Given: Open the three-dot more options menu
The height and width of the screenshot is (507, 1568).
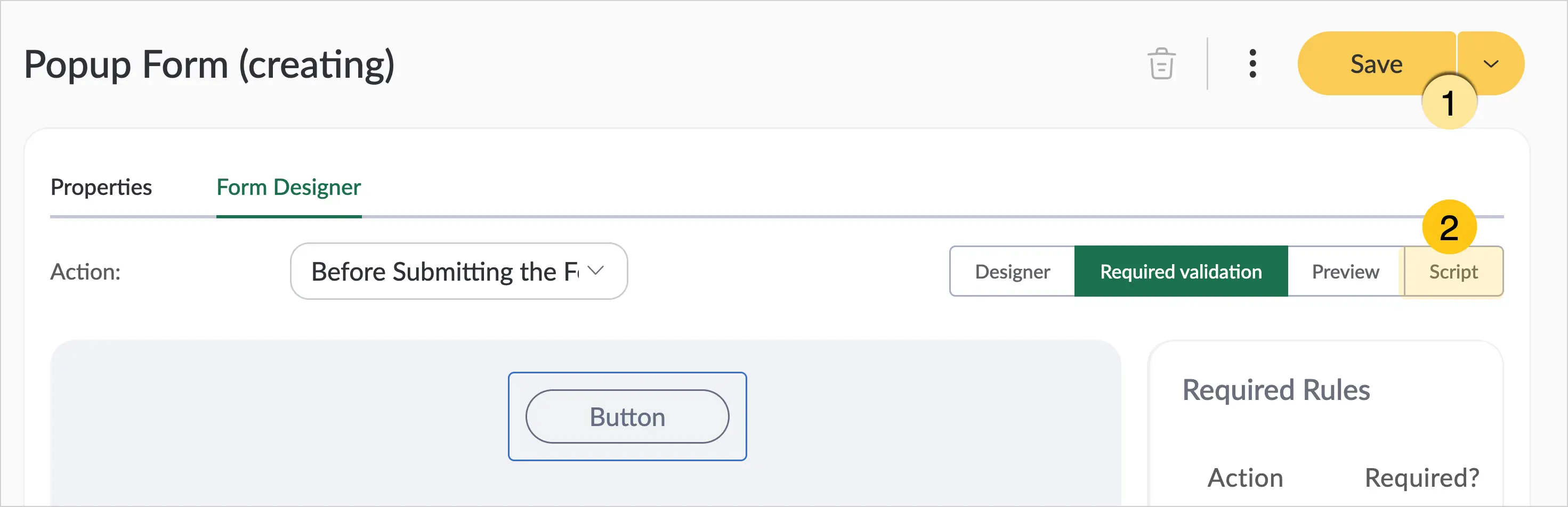Looking at the screenshot, I should point(1252,64).
